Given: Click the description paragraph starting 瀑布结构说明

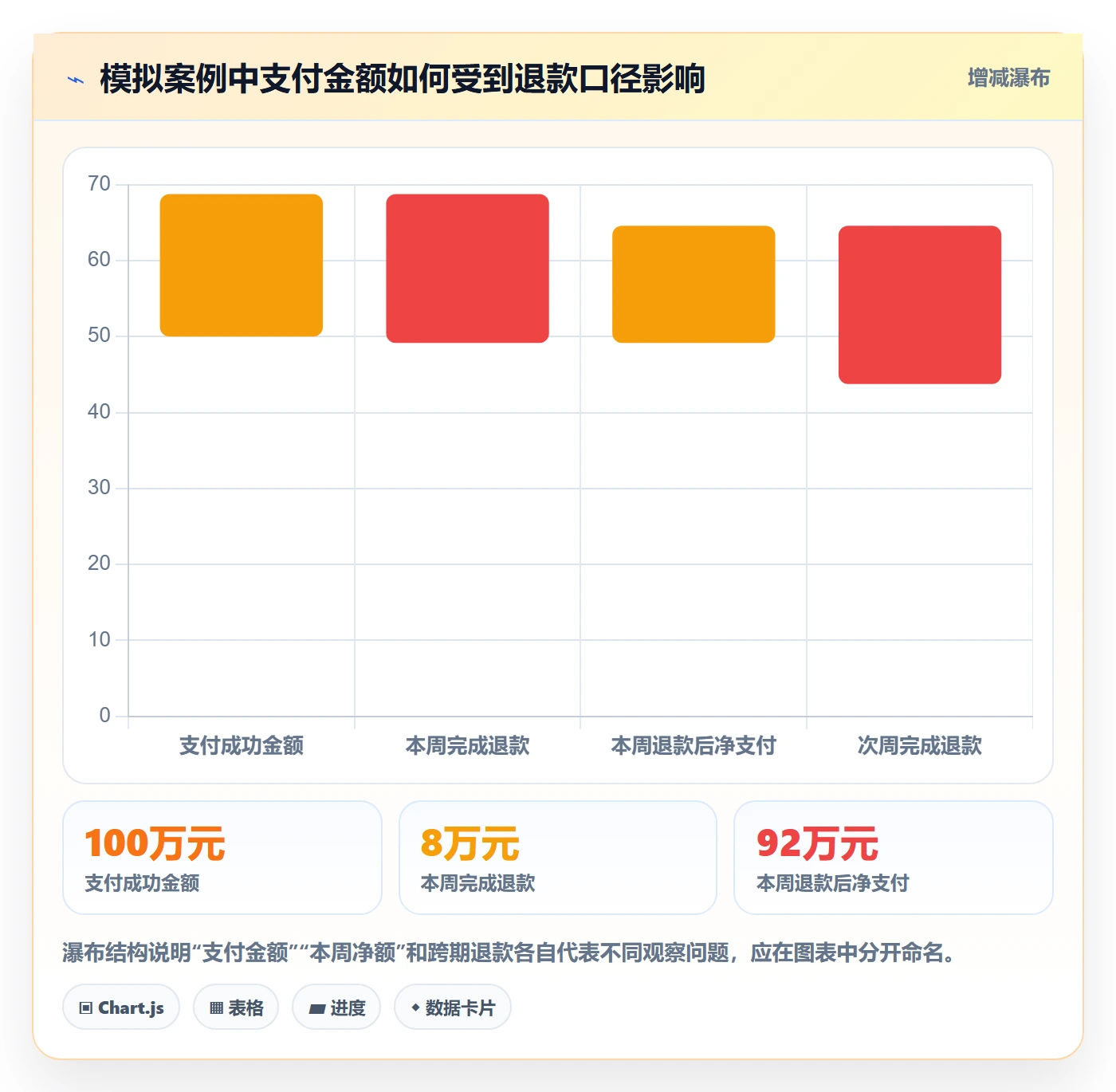Looking at the screenshot, I should pyautogui.click(x=512, y=953).
